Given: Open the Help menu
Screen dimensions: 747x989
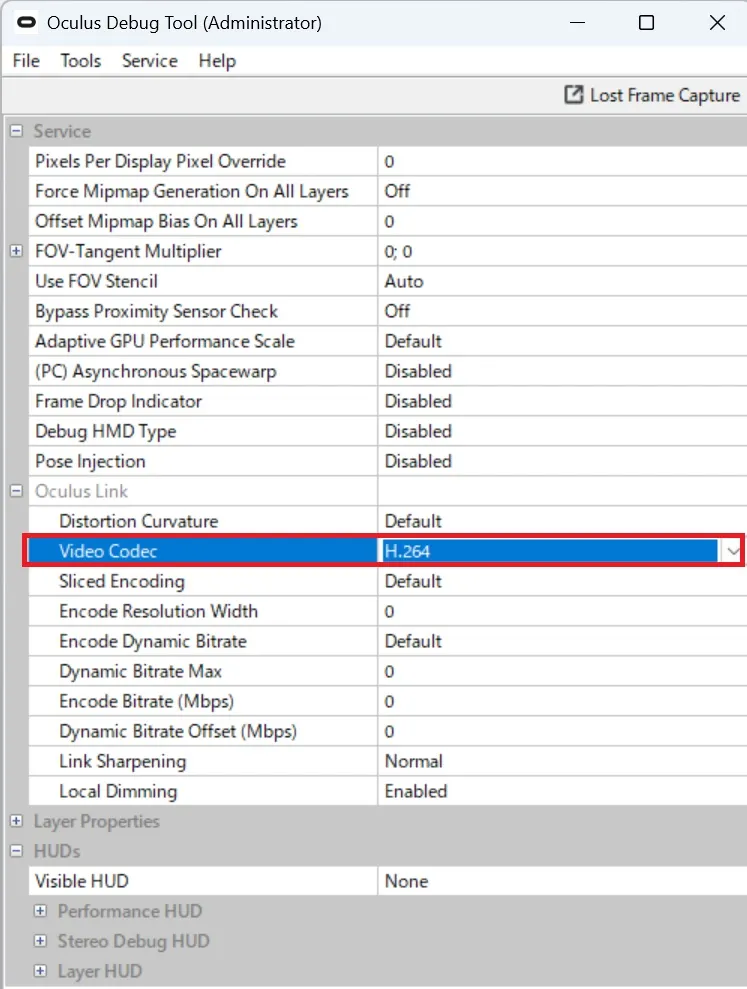Looking at the screenshot, I should click(217, 61).
